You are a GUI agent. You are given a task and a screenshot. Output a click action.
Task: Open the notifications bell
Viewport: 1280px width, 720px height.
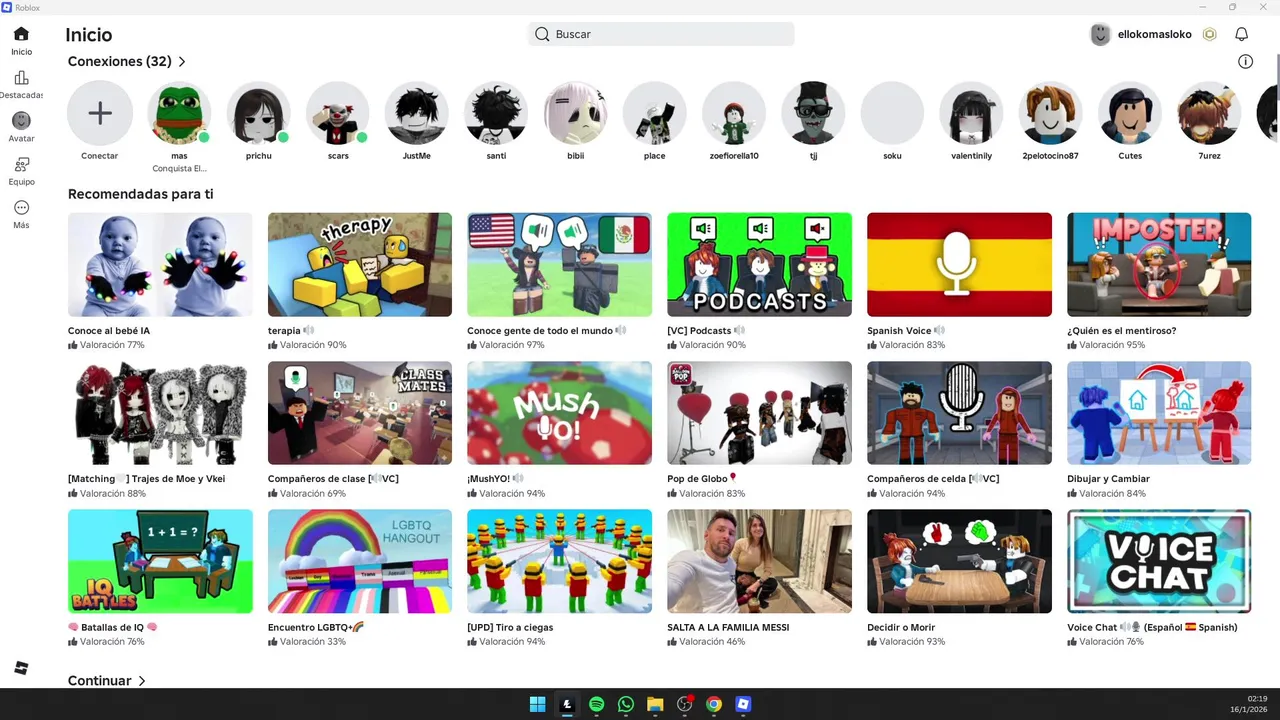click(1241, 34)
